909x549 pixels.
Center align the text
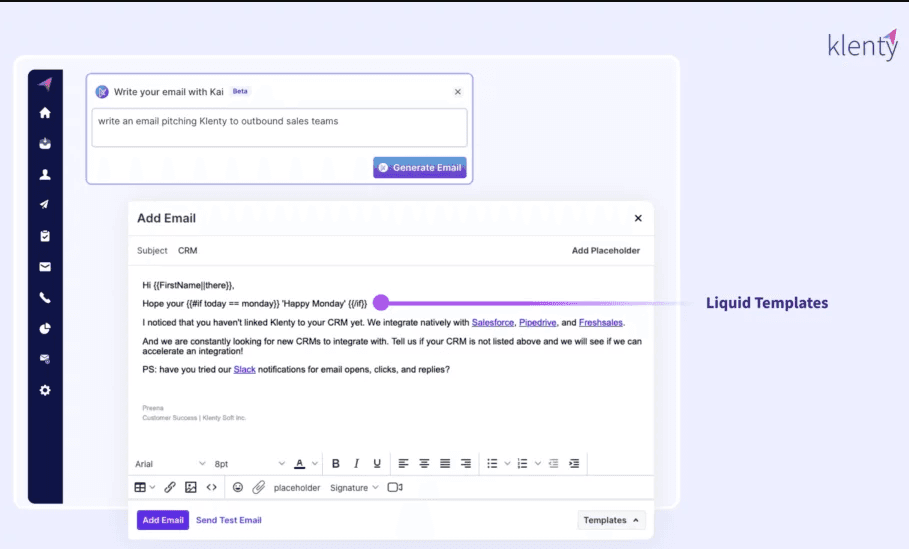coord(424,463)
